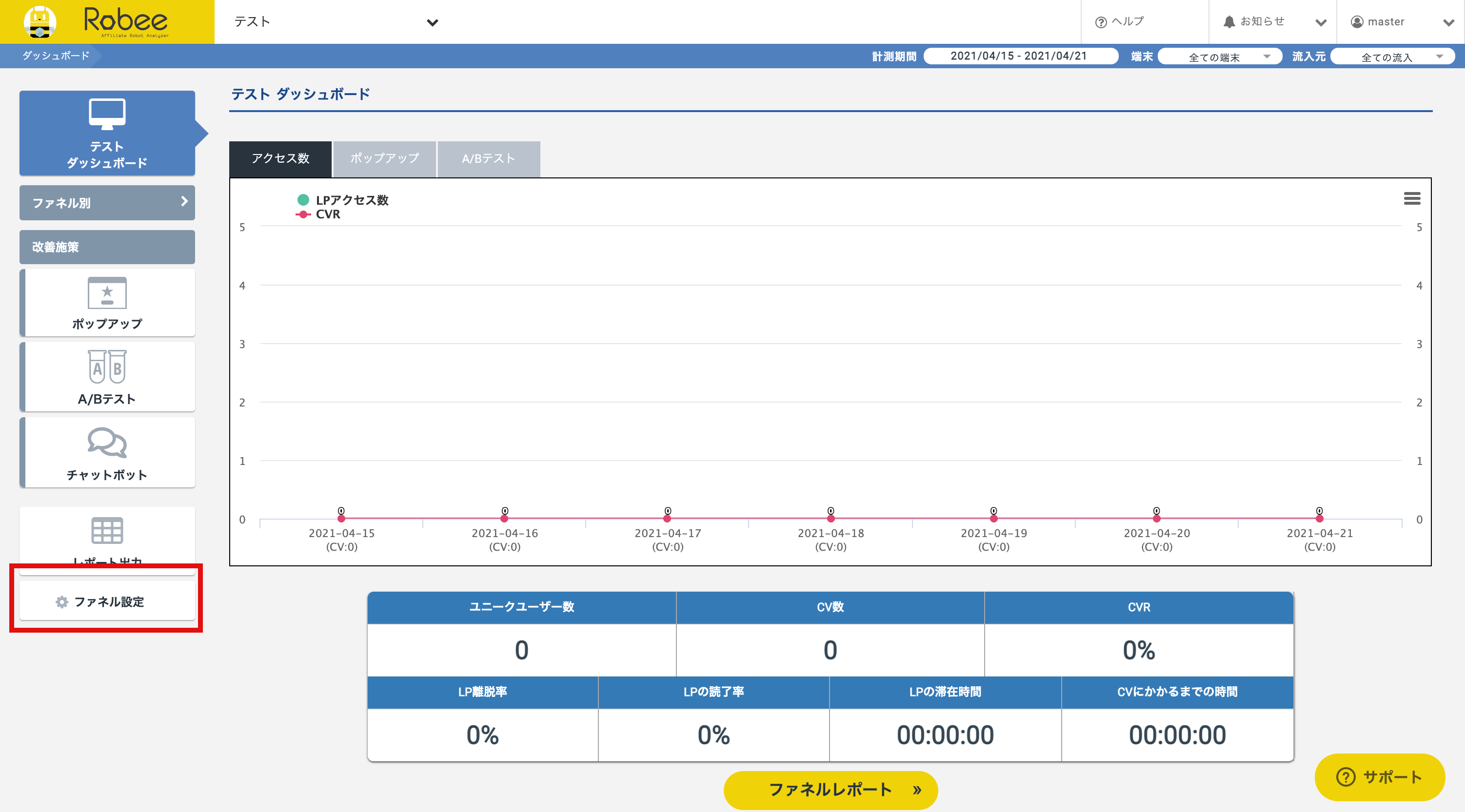Open the A/Bテスト test tubes icon
The image size is (1465, 812).
coord(107,367)
